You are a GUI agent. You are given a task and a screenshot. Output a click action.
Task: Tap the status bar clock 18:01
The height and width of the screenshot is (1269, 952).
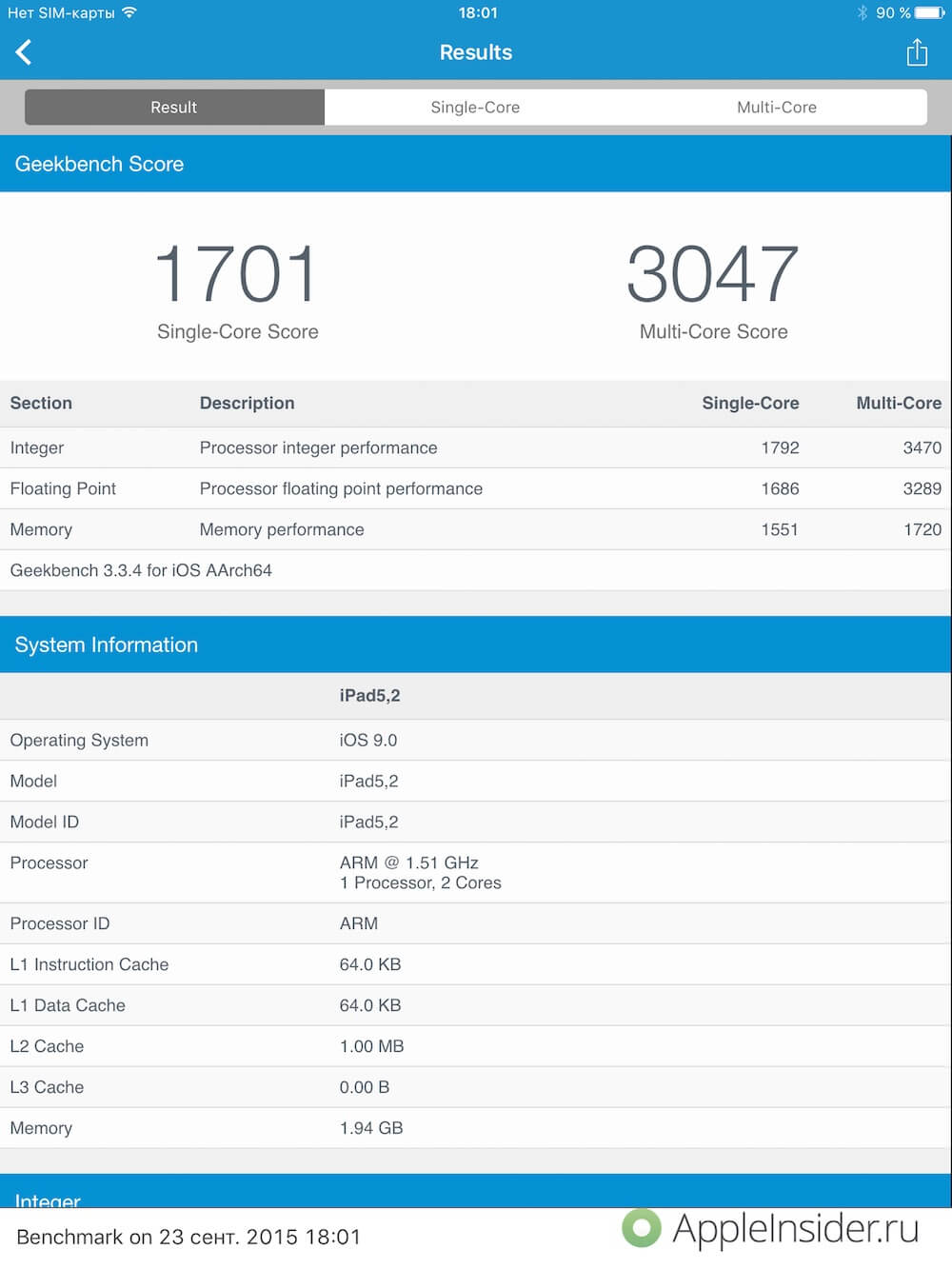[x=478, y=12]
